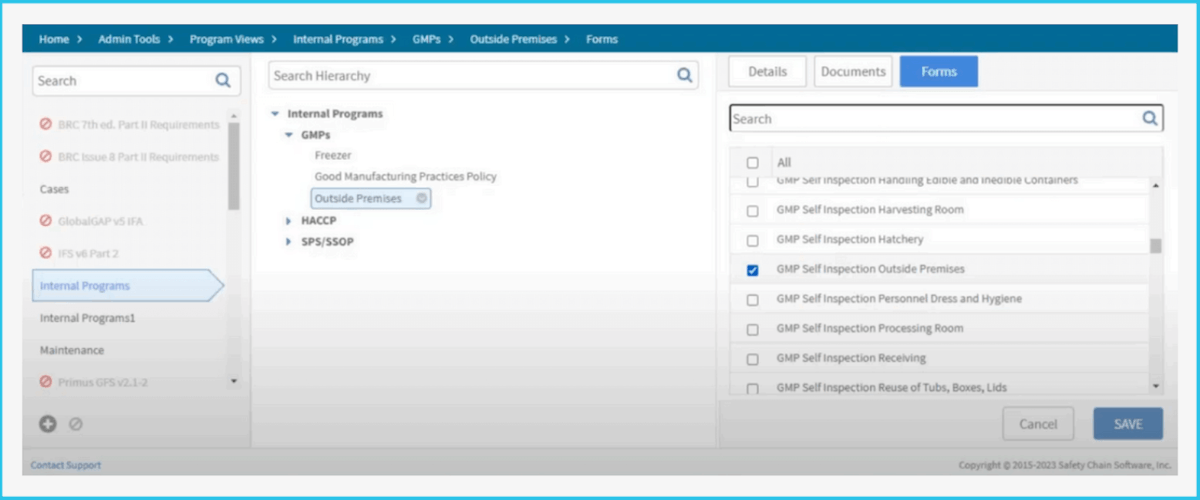Screen dimensions: 1200x500
Task: Check GMP Self Inspection Hatchery
Action: click(753, 241)
